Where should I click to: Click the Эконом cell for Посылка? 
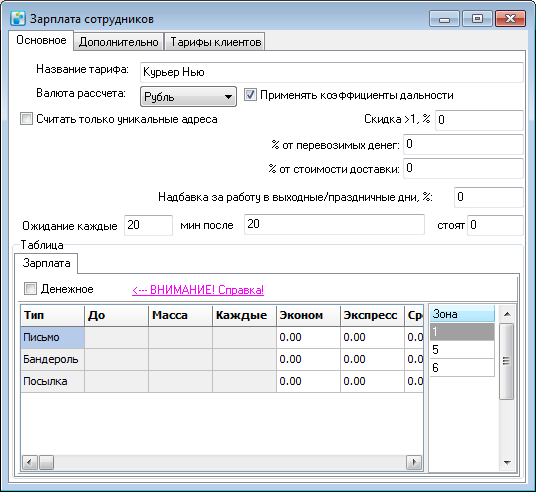308,381
